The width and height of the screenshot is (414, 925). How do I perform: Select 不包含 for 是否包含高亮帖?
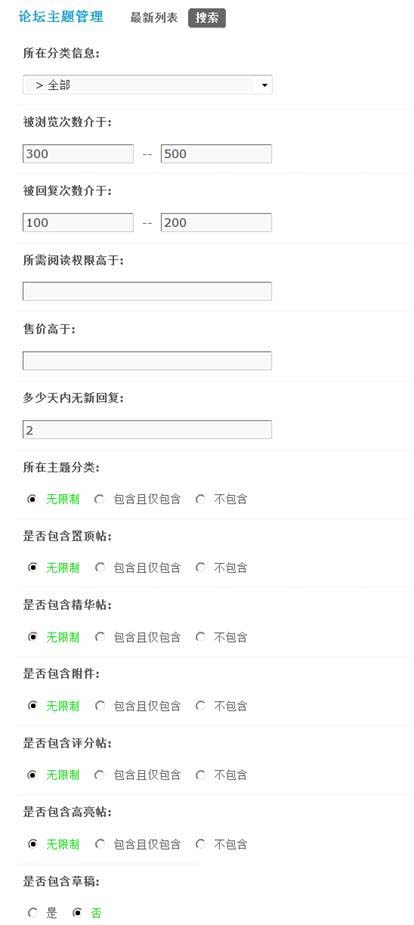click(201, 844)
